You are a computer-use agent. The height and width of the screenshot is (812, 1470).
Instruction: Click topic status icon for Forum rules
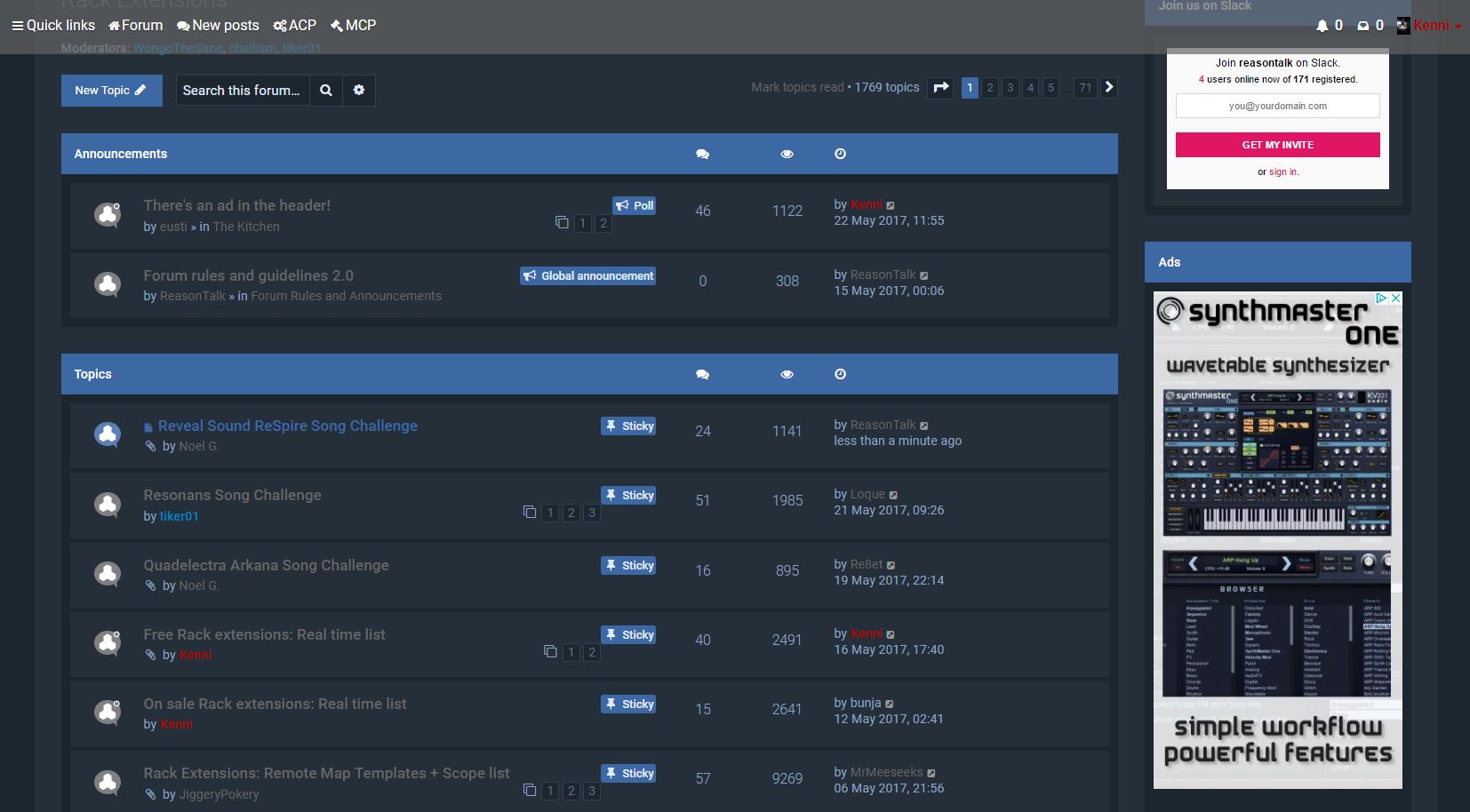point(108,284)
